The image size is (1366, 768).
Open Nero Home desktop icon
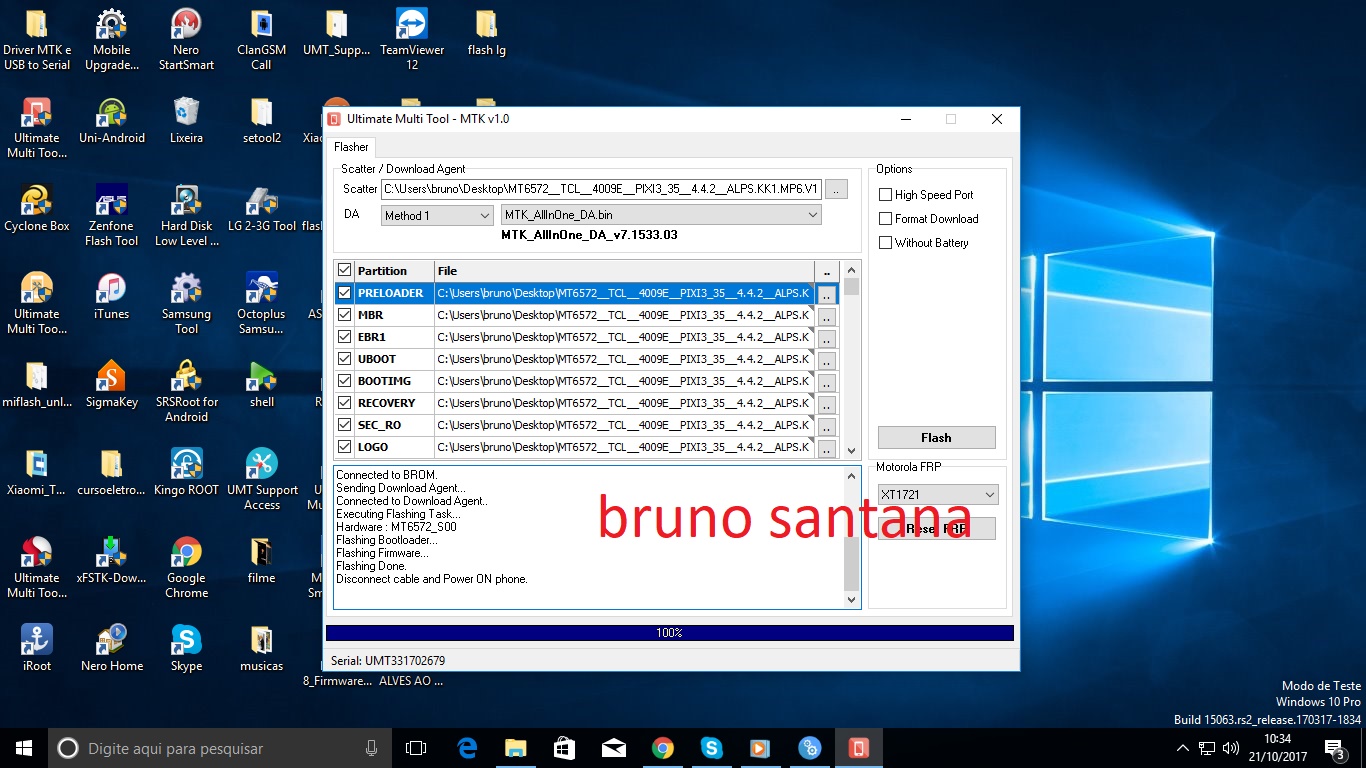pos(111,649)
